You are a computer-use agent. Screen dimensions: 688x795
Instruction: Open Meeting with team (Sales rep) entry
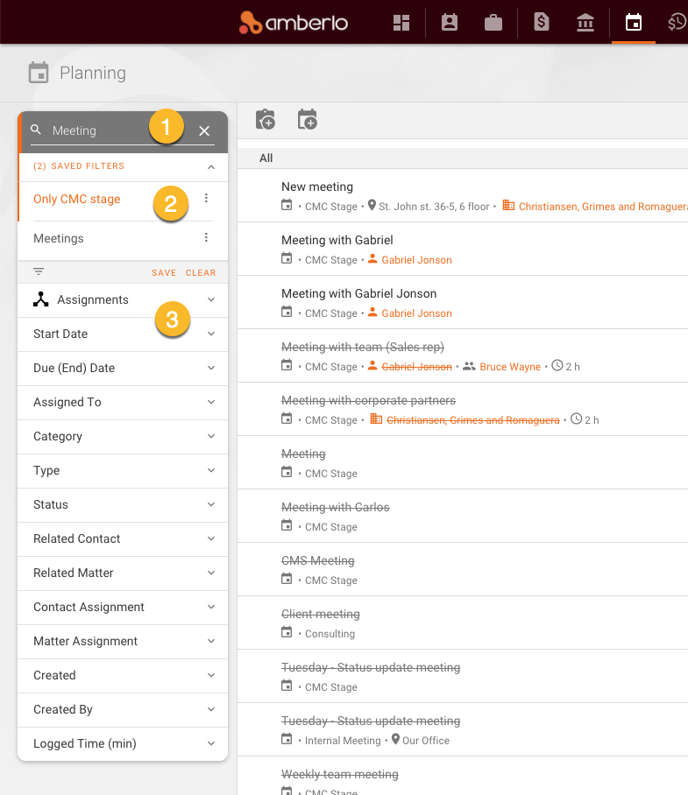[363, 347]
